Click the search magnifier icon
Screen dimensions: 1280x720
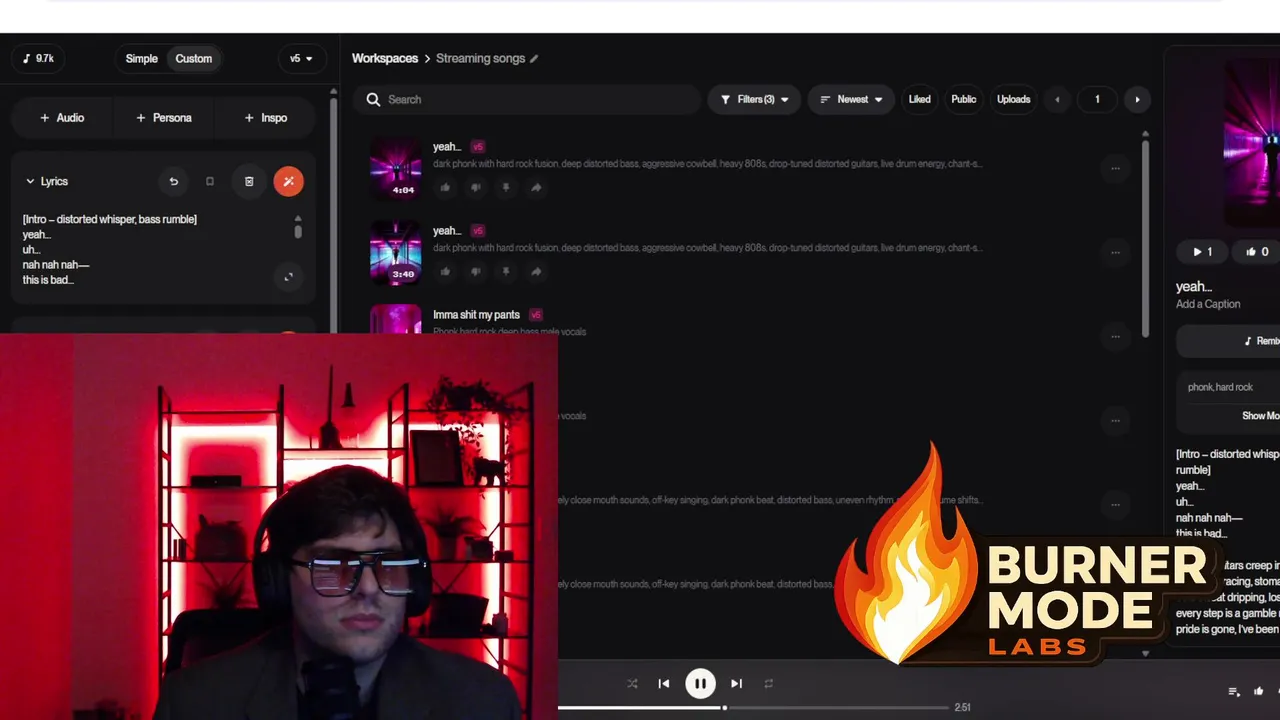pyautogui.click(x=373, y=99)
